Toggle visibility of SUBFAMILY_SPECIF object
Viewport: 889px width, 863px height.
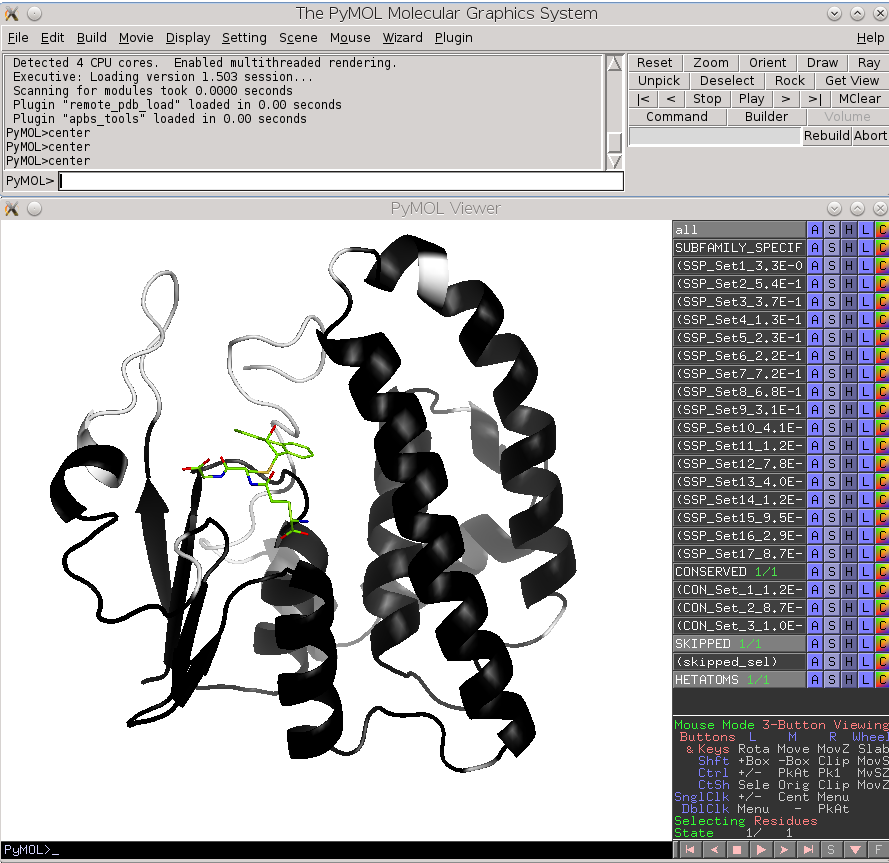click(x=739, y=248)
